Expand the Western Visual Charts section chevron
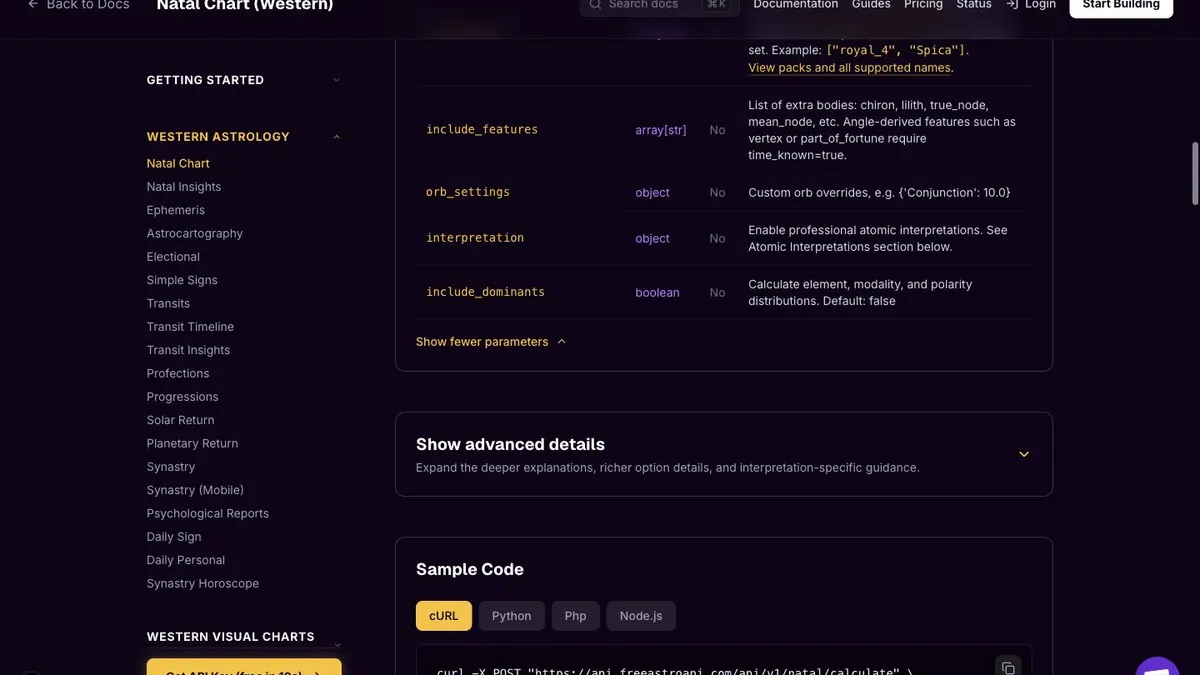 point(336,645)
